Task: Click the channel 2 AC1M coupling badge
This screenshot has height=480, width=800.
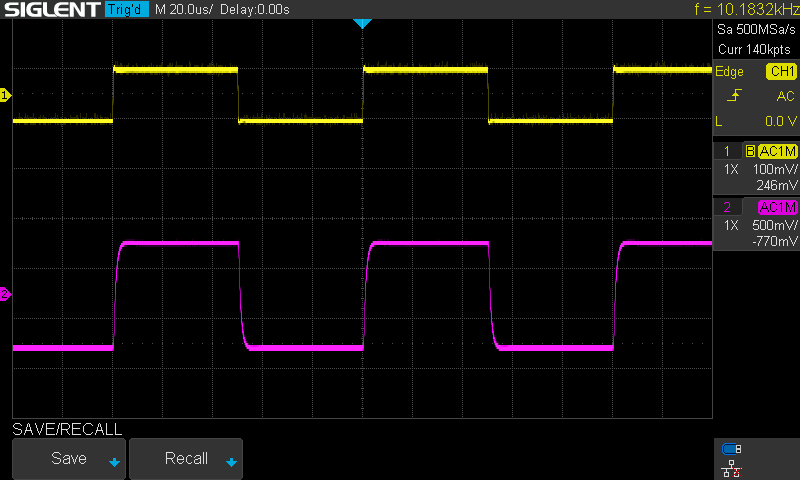Action: (777, 207)
